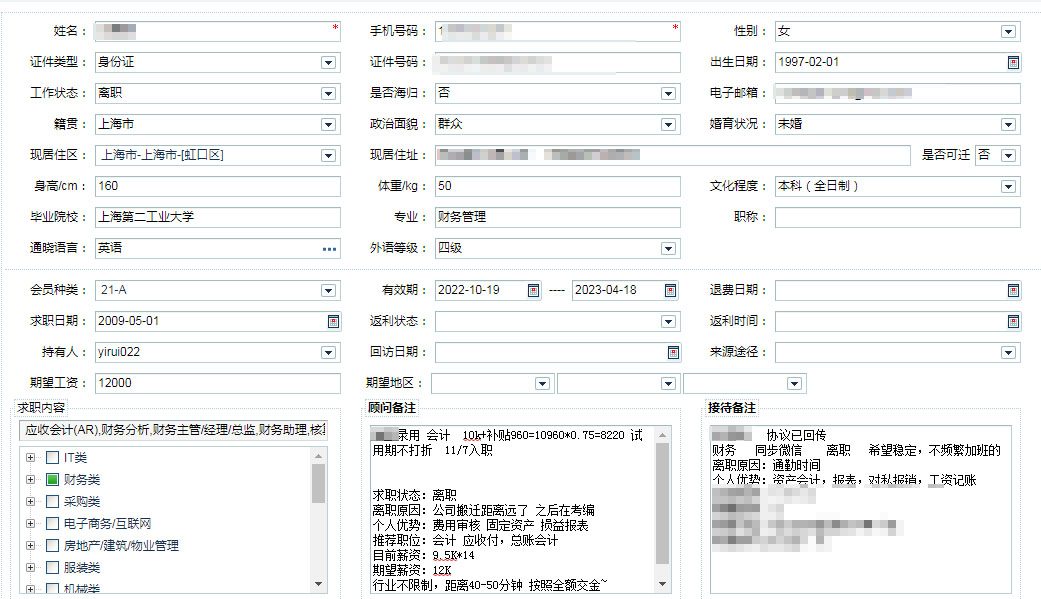
Task: Click scroll-down arrow of 求职内容 tree list
Action: [319, 584]
